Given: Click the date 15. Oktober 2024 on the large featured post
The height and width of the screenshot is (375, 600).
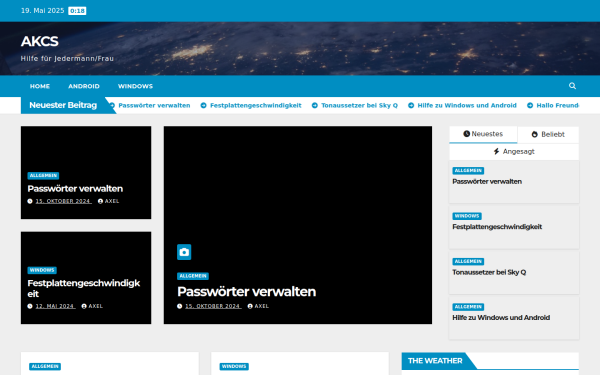Looking at the screenshot, I should point(213,306).
